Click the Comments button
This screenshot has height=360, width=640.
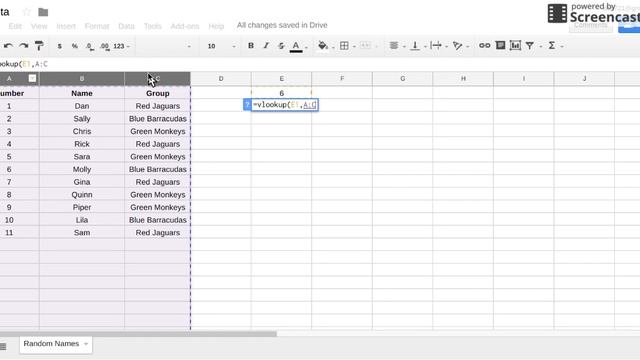click(x=591, y=25)
